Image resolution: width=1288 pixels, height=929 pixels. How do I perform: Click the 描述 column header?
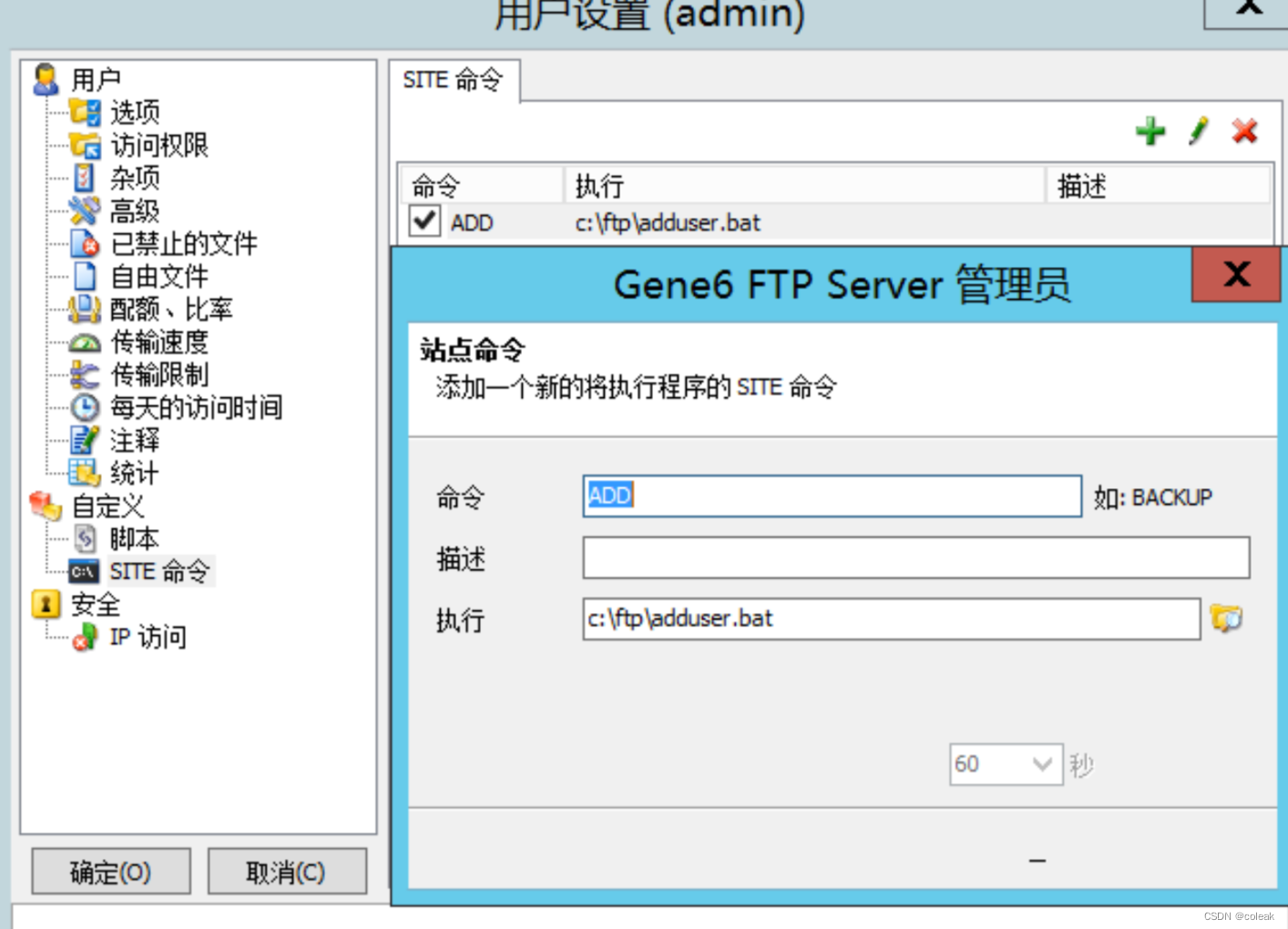pyautogui.click(x=1158, y=186)
